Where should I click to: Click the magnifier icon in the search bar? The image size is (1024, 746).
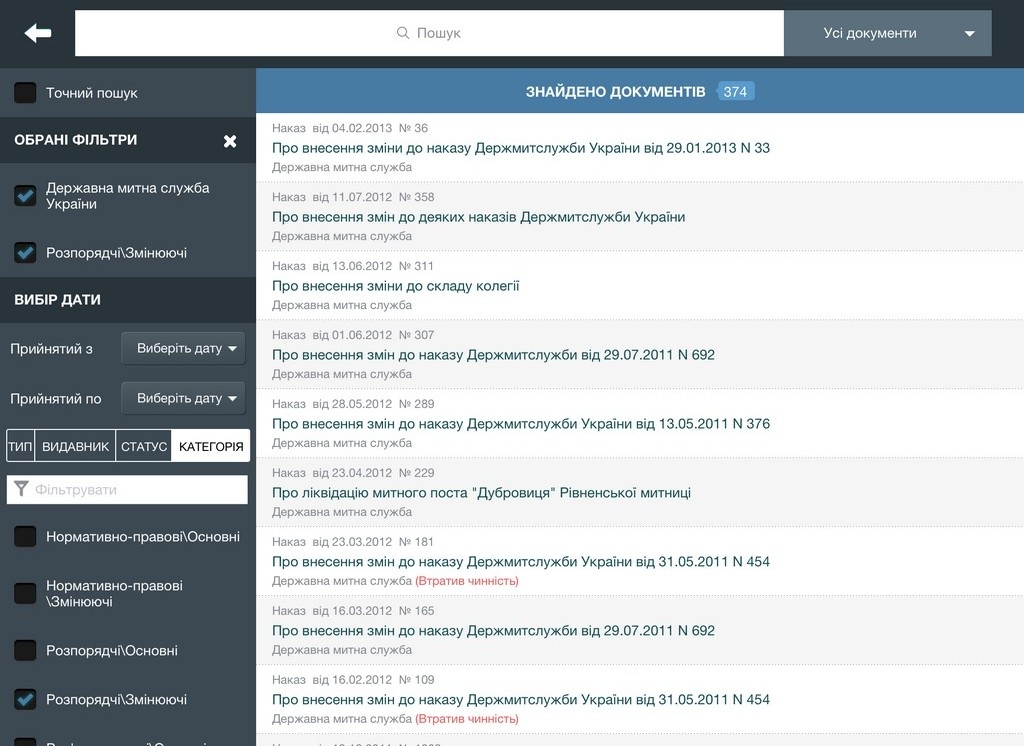point(403,33)
